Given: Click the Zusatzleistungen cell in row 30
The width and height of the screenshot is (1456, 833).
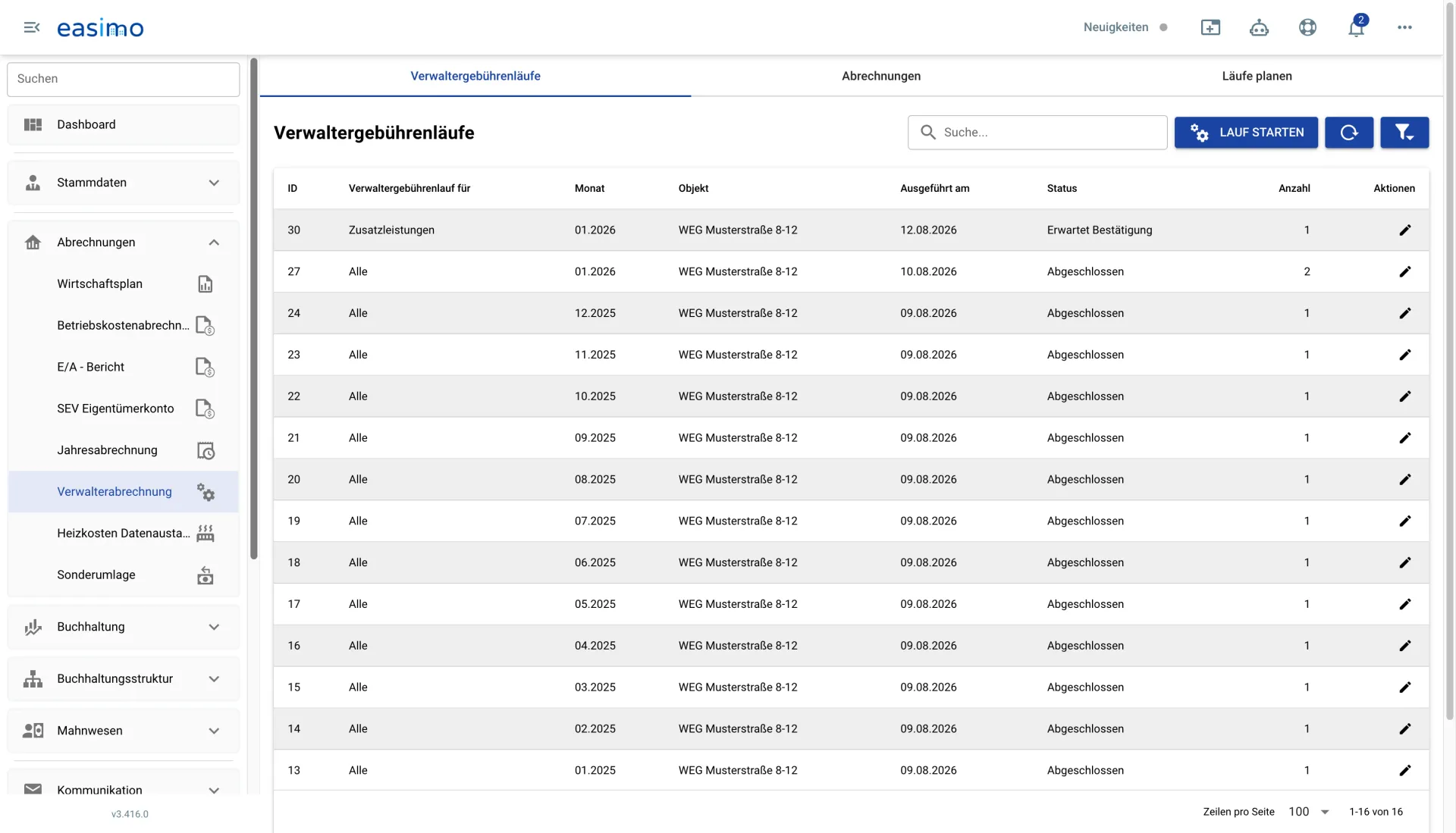Looking at the screenshot, I should coord(391,230).
